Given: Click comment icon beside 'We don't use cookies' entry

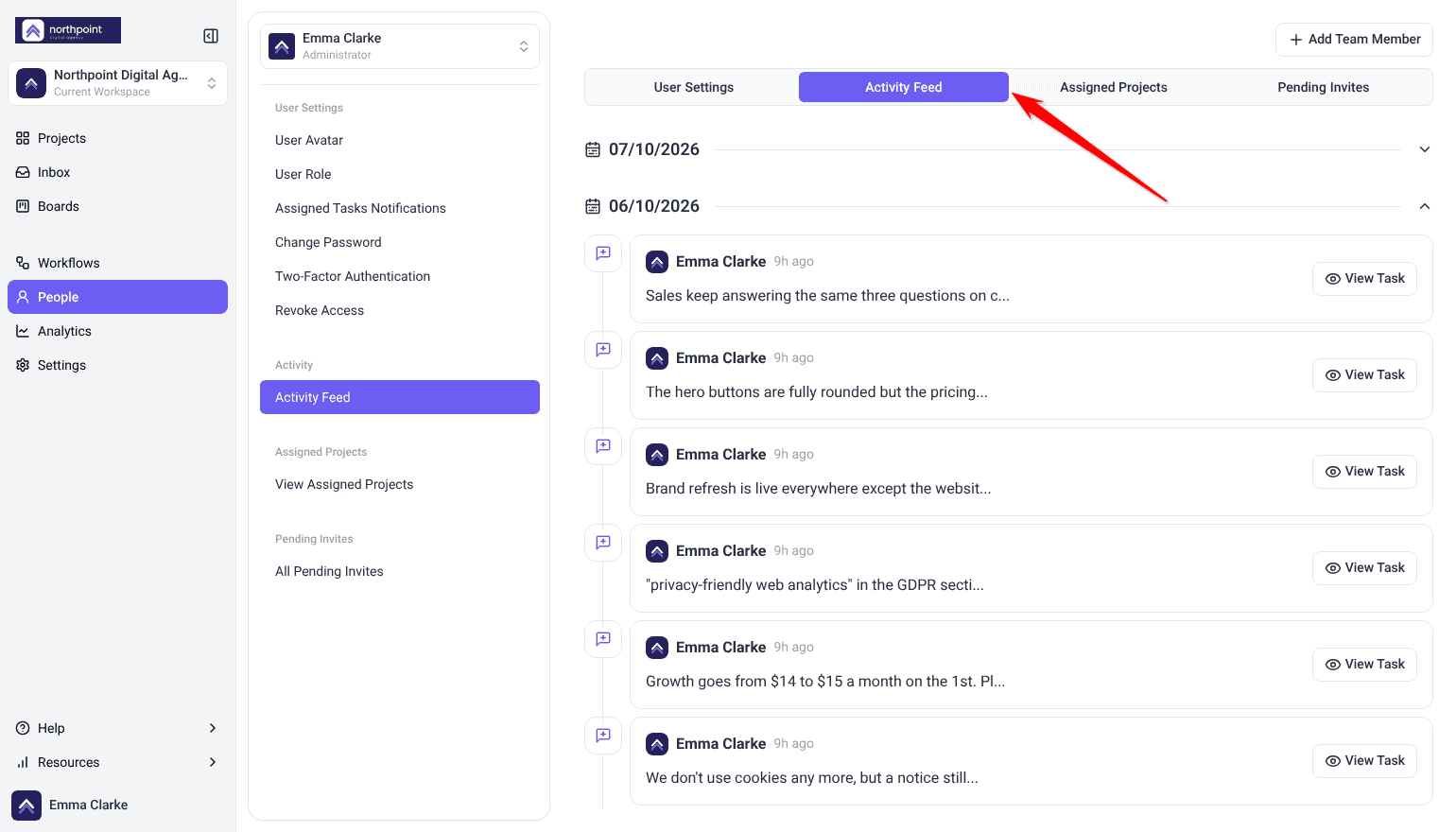Looking at the screenshot, I should click(603, 736).
